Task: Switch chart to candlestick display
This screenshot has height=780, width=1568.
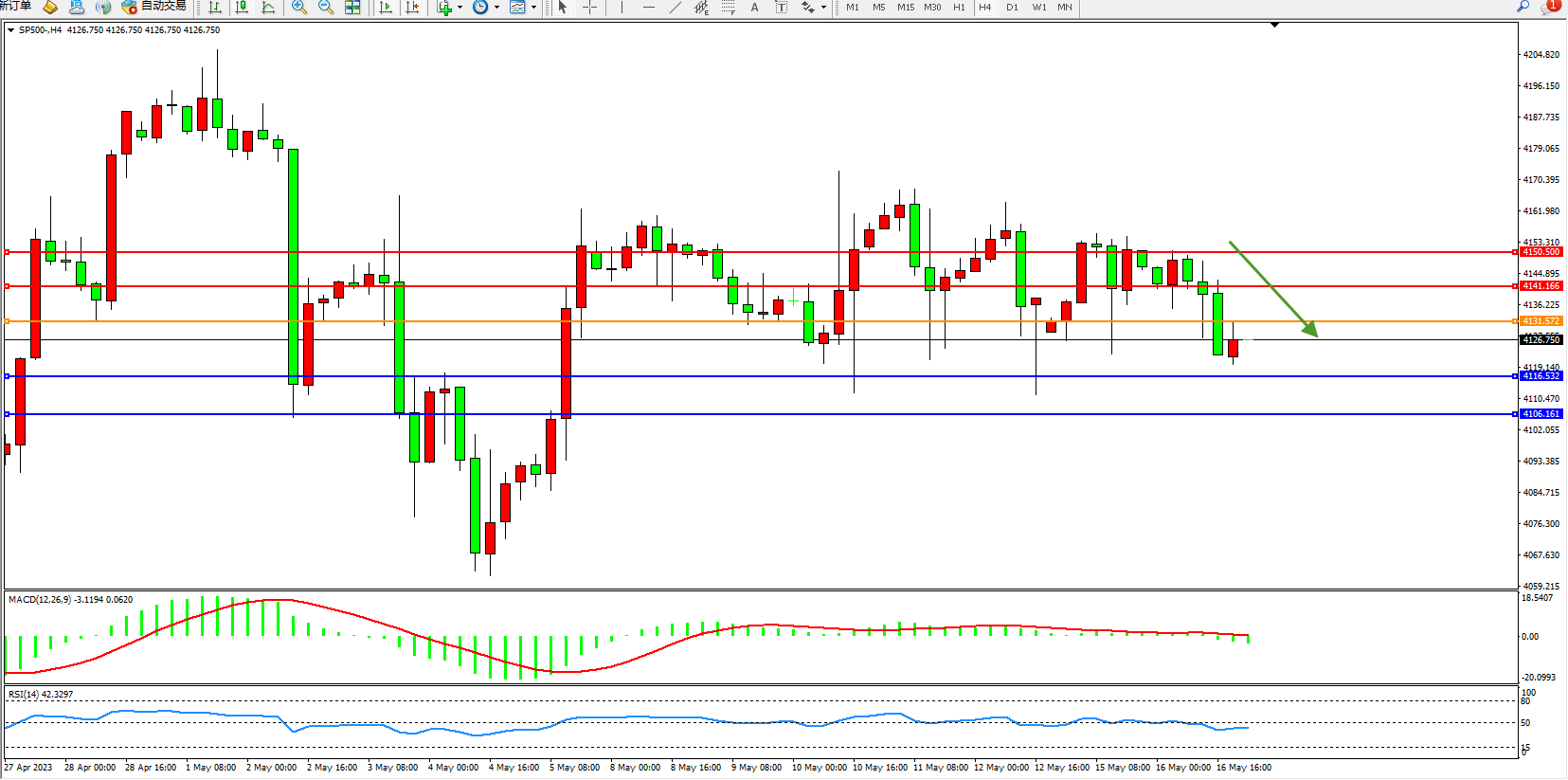Action: click(242, 8)
